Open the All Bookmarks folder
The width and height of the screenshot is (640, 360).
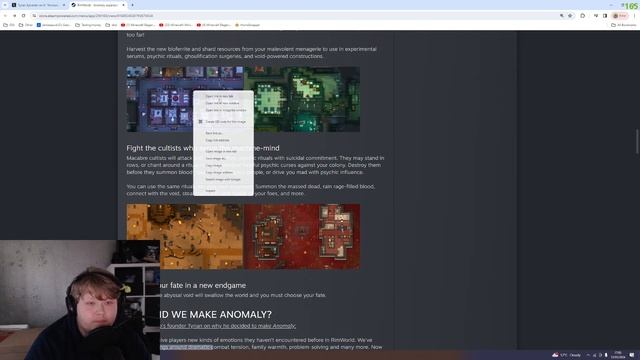tap(624, 25)
